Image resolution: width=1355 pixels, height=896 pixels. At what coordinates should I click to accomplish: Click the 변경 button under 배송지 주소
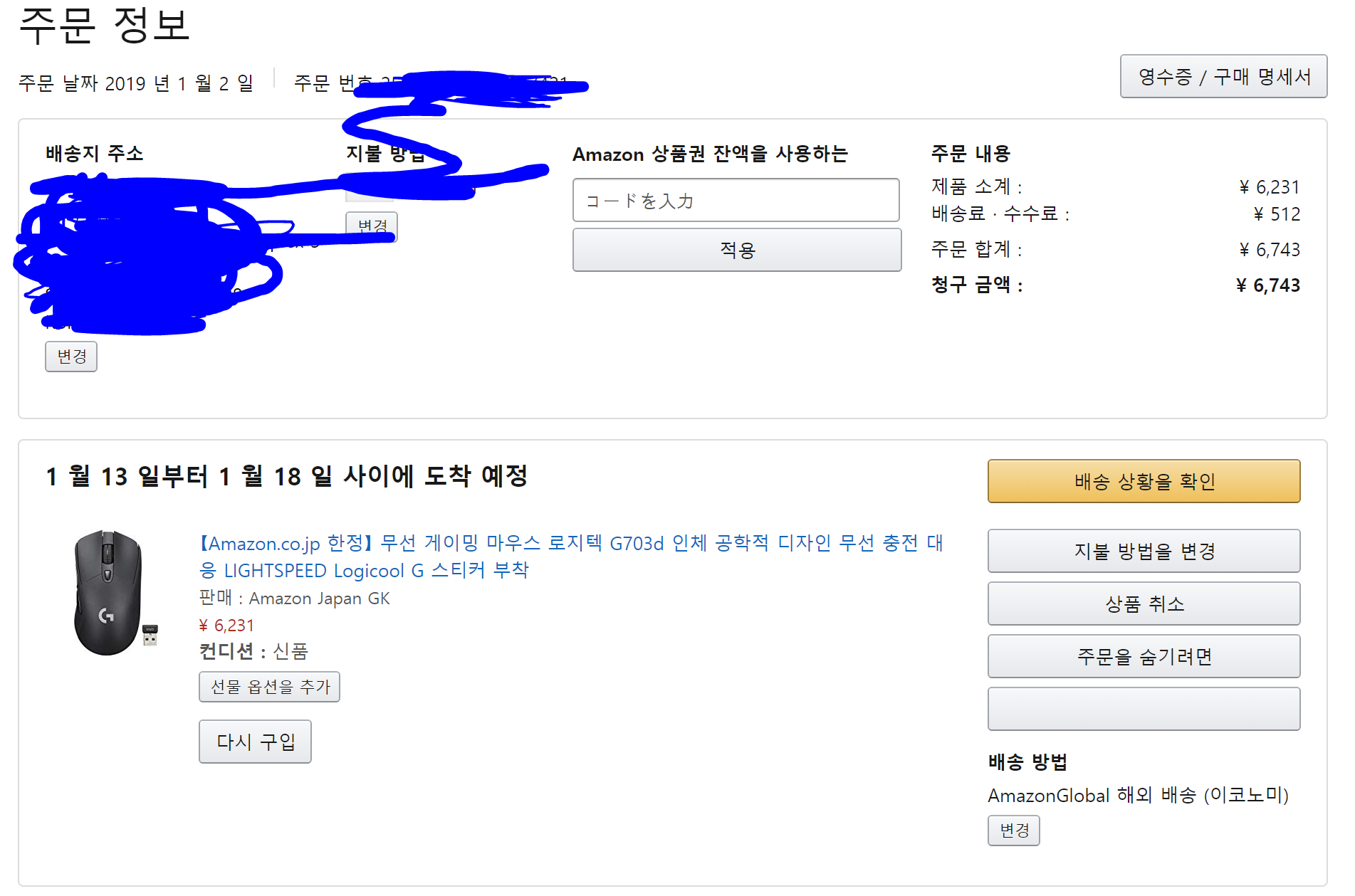click(x=71, y=356)
